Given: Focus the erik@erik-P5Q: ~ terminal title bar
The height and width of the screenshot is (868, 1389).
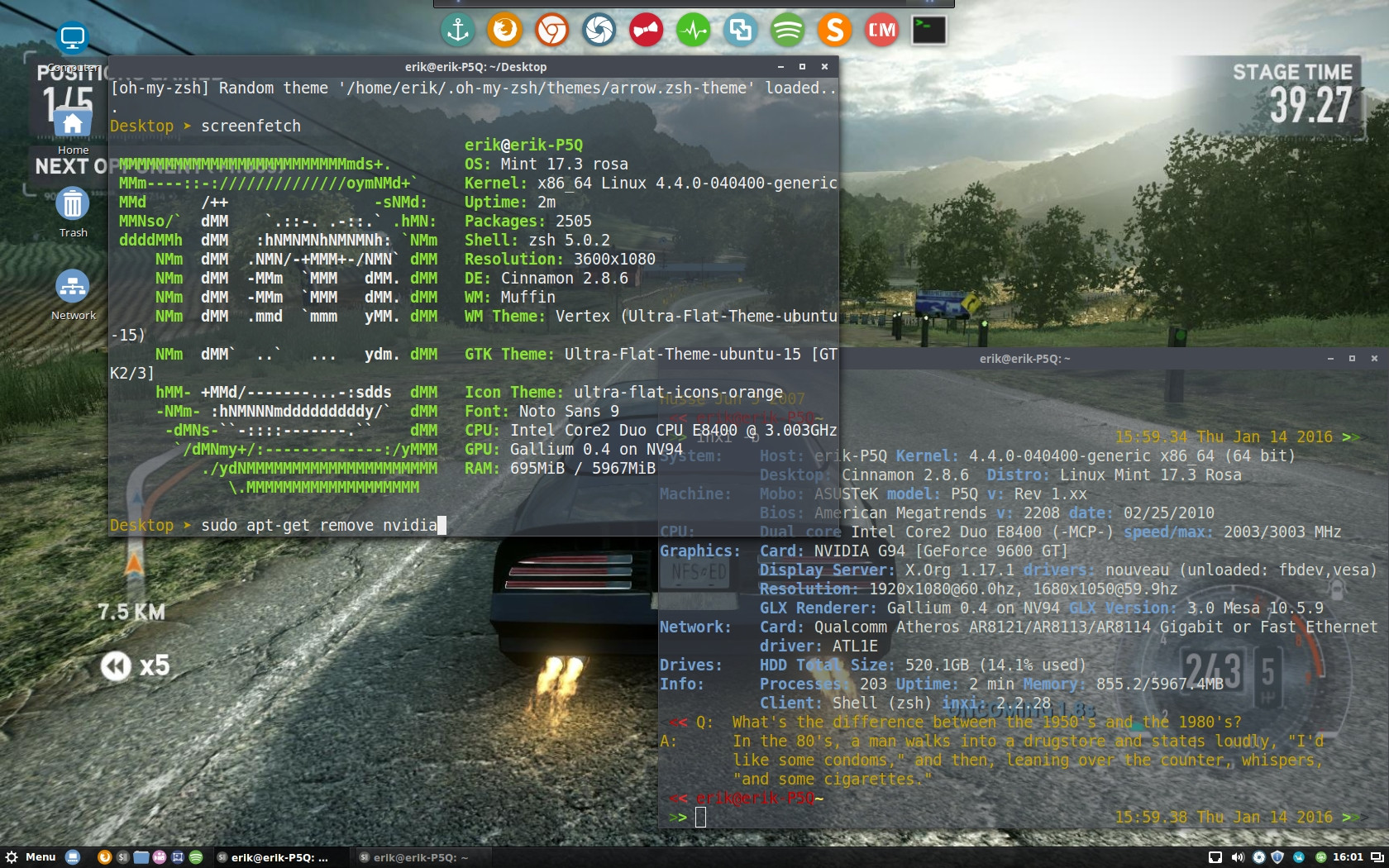Looking at the screenshot, I should click(x=1024, y=359).
